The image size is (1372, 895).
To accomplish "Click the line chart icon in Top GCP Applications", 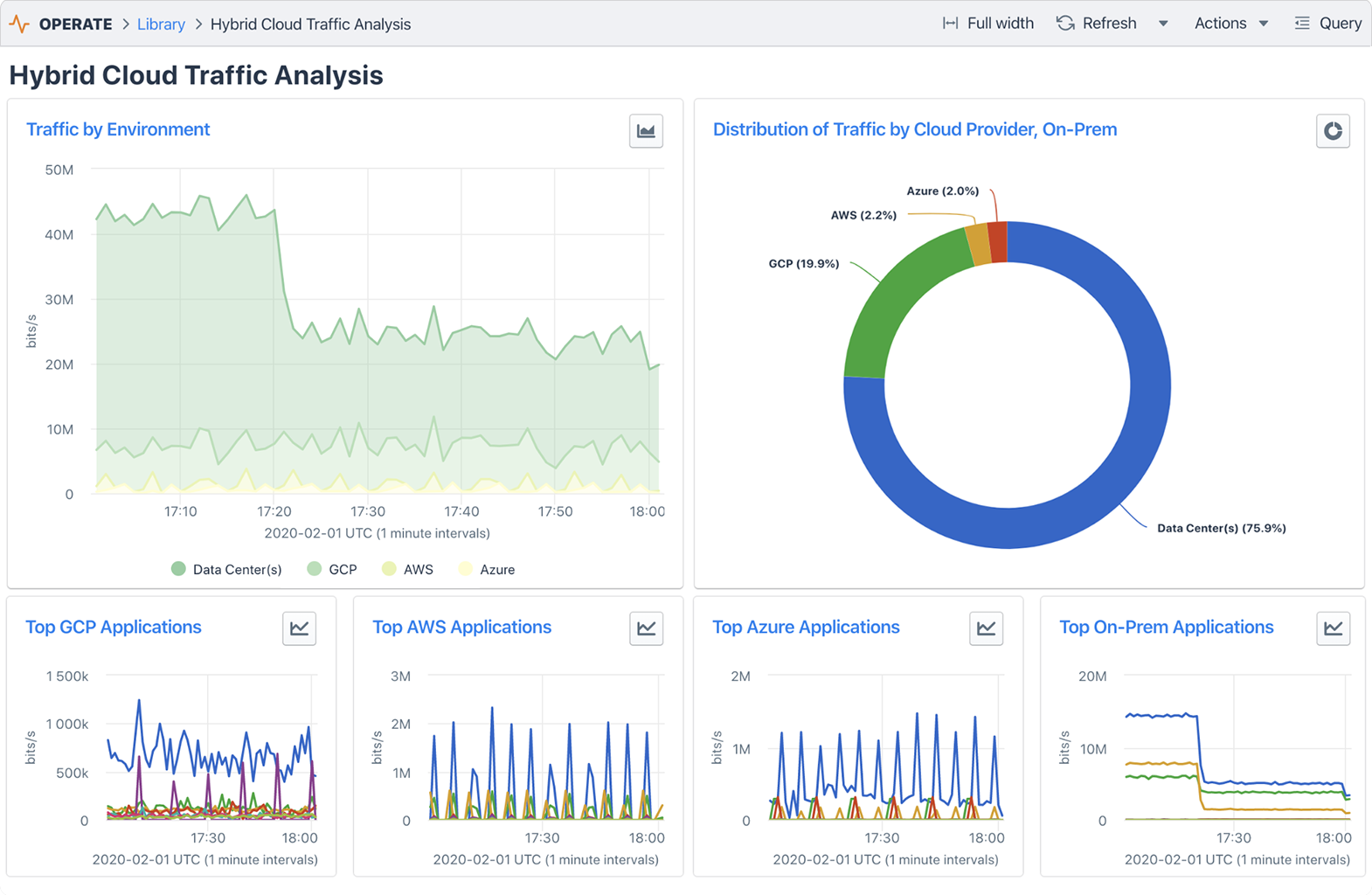I will (299, 628).
